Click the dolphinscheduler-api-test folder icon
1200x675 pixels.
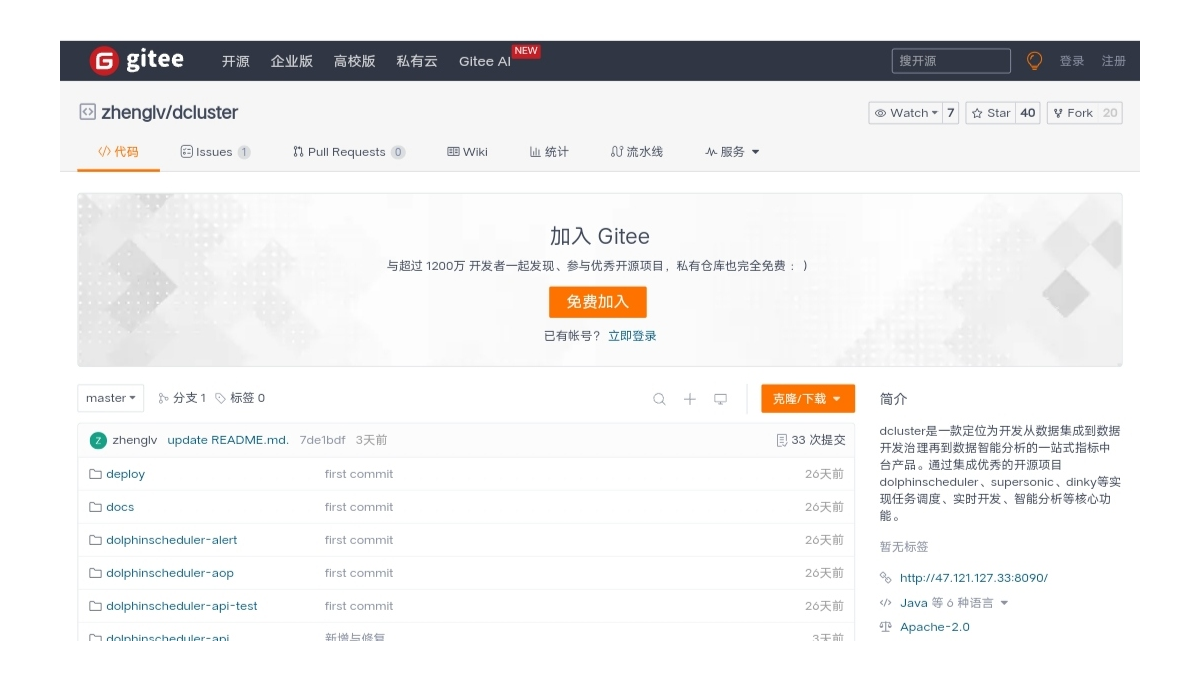click(x=96, y=606)
